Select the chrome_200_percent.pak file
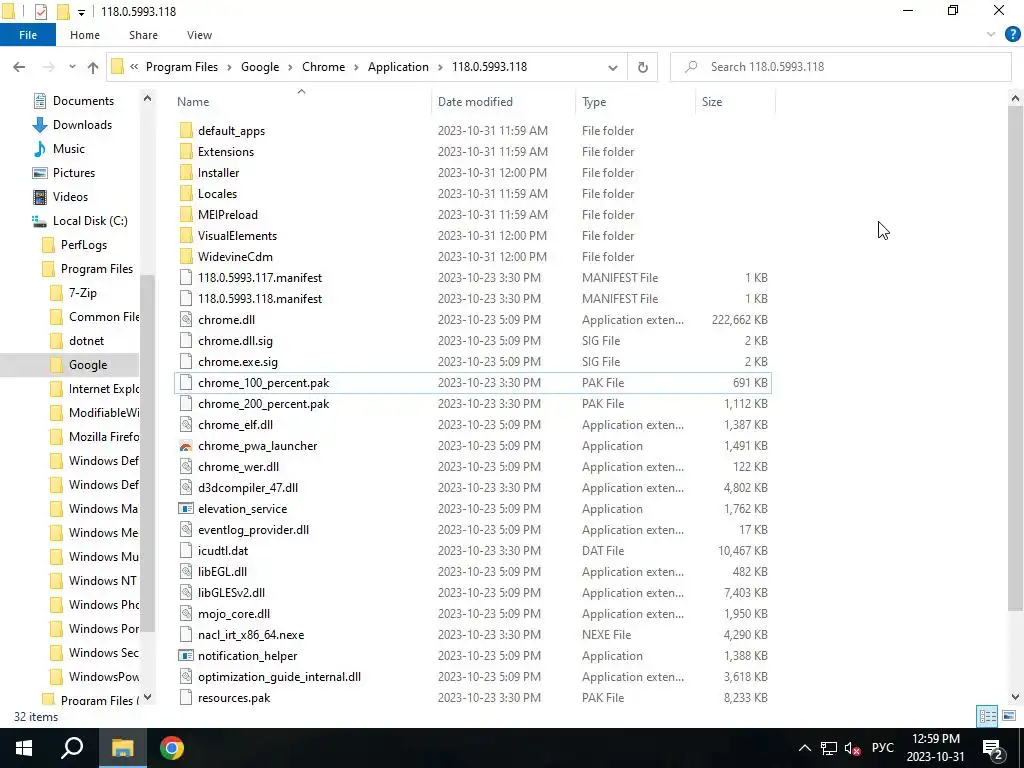Image resolution: width=1024 pixels, height=768 pixels. (263, 404)
